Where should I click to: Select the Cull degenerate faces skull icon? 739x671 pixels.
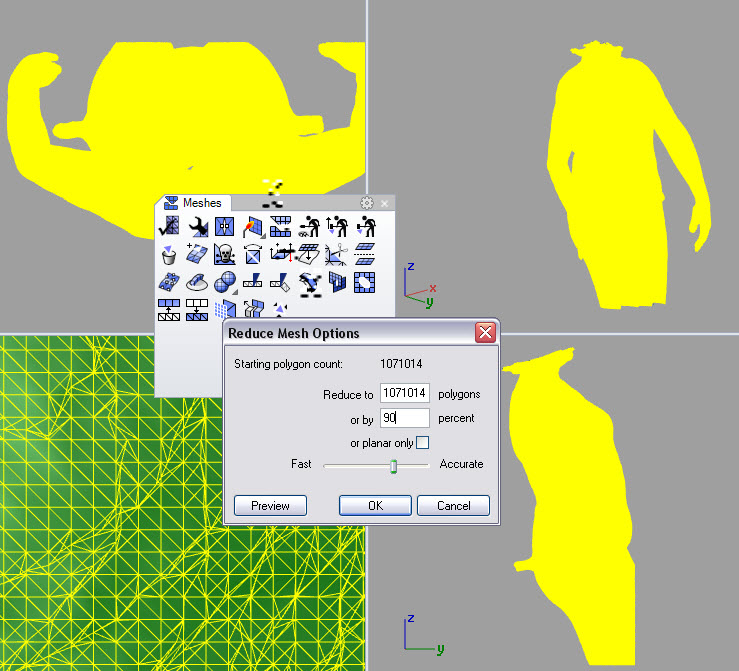pos(225,254)
